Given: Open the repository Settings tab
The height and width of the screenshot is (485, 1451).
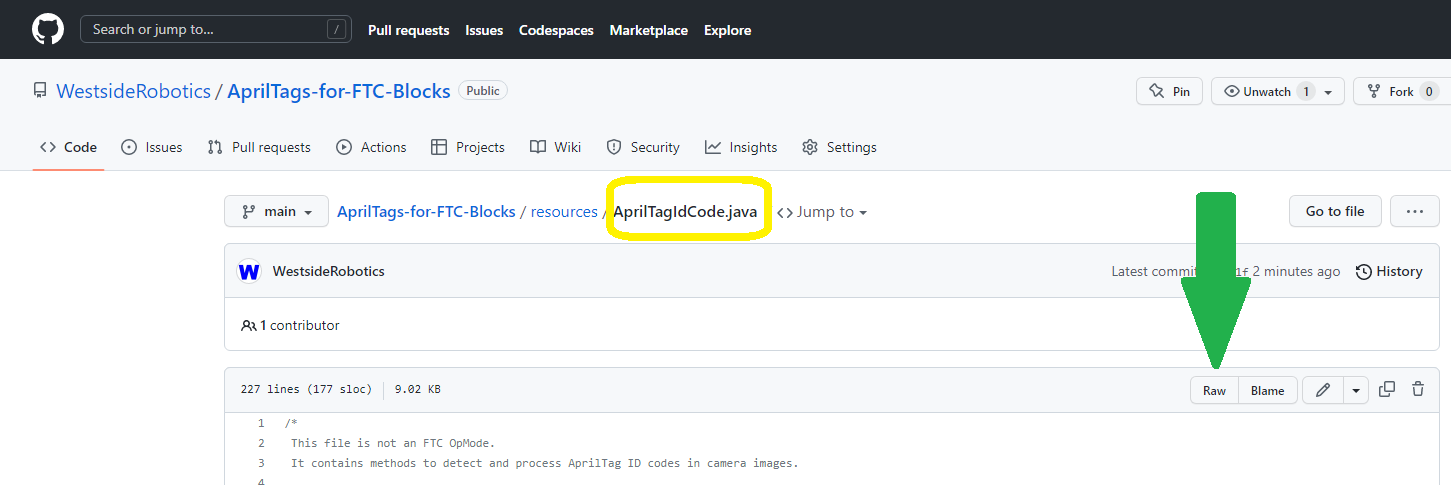Looking at the screenshot, I should point(839,147).
